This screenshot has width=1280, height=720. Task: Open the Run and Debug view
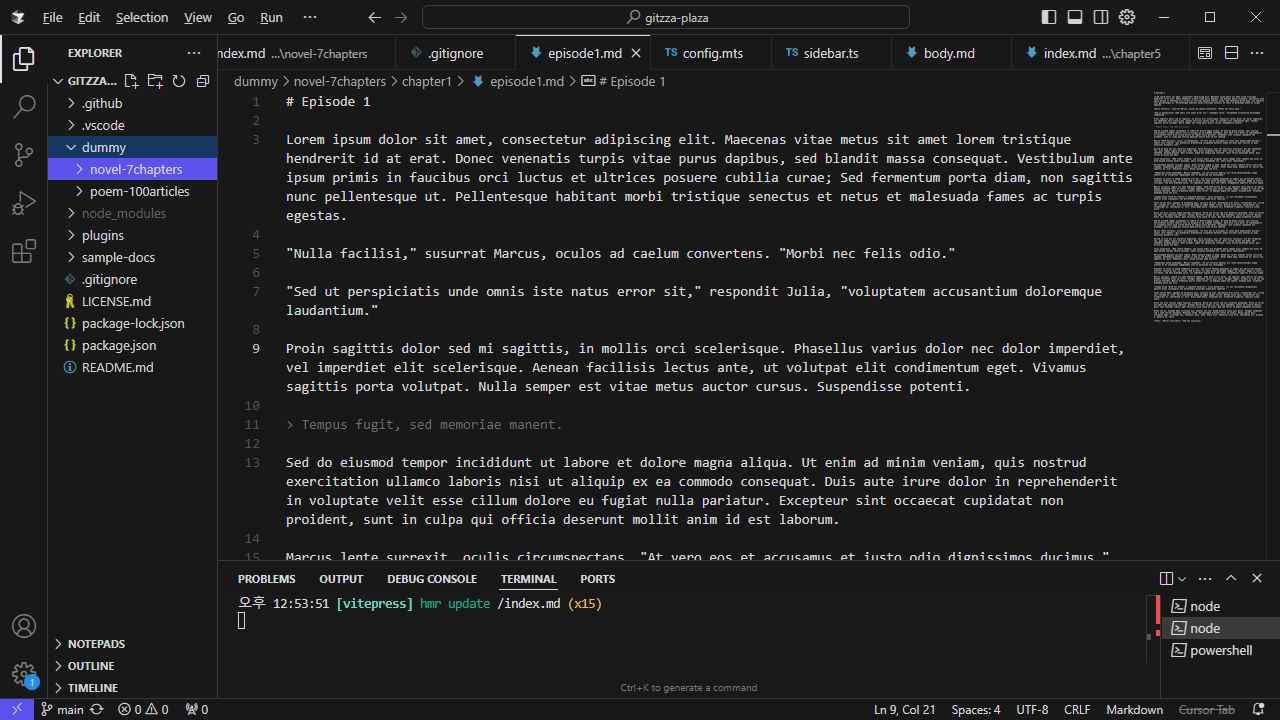point(23,203)
